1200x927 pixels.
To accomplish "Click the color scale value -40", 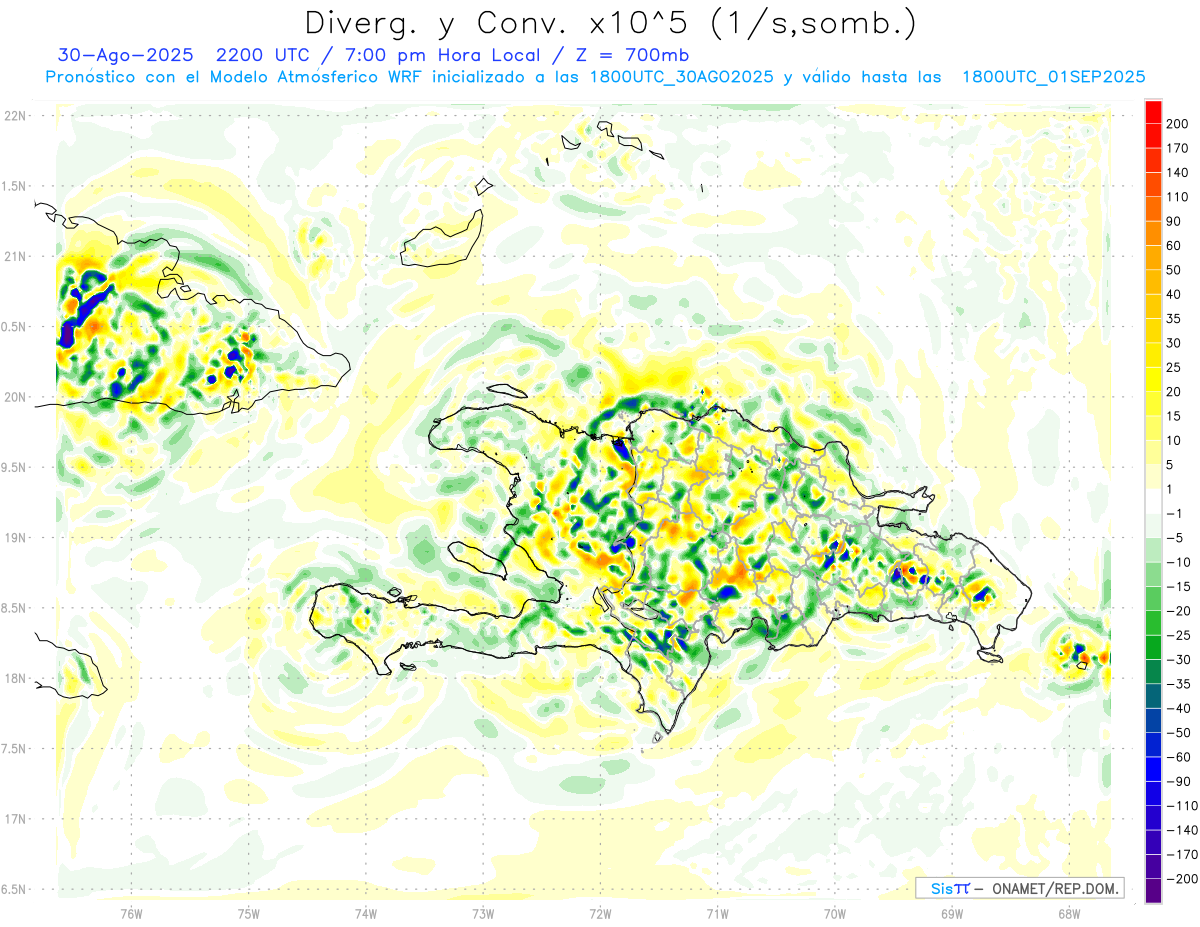I will [x=1181, y=708].
